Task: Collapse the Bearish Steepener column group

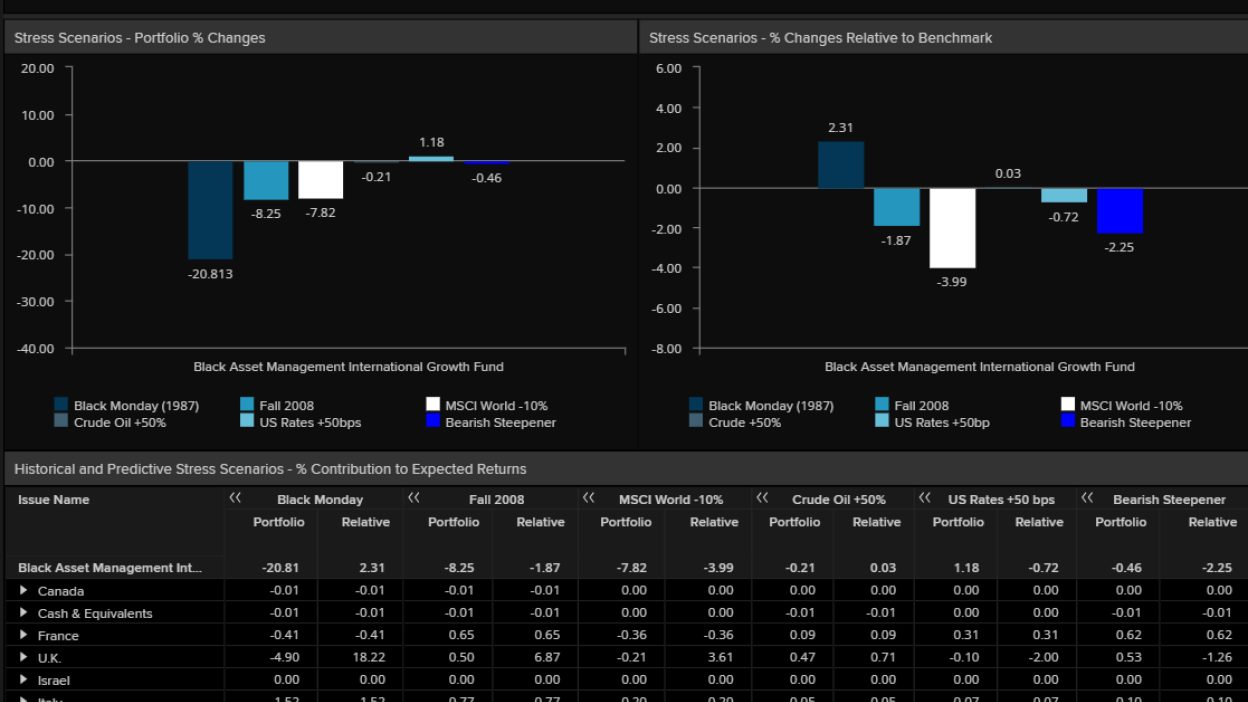Action: (1087, 498)
